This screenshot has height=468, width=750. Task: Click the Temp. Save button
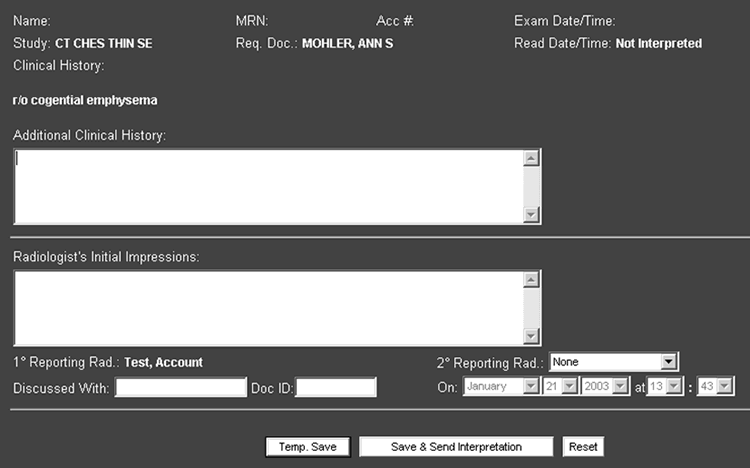[307, 447]
